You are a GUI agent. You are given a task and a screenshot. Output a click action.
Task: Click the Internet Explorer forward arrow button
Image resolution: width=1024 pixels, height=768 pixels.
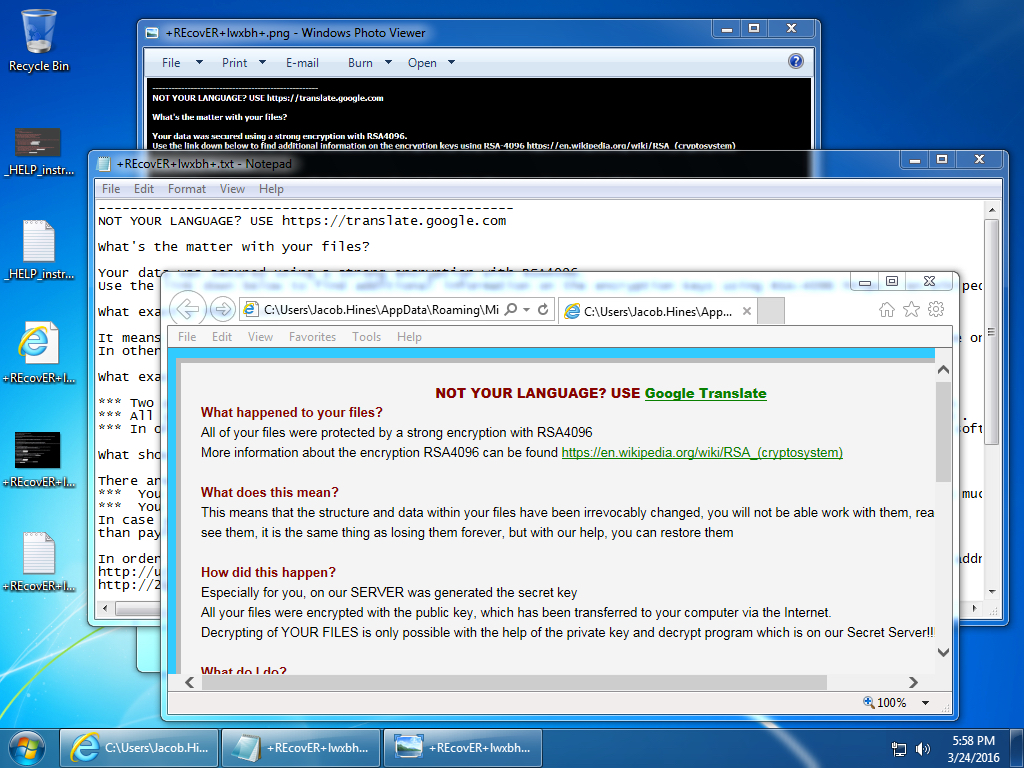[x=223, y=309]
